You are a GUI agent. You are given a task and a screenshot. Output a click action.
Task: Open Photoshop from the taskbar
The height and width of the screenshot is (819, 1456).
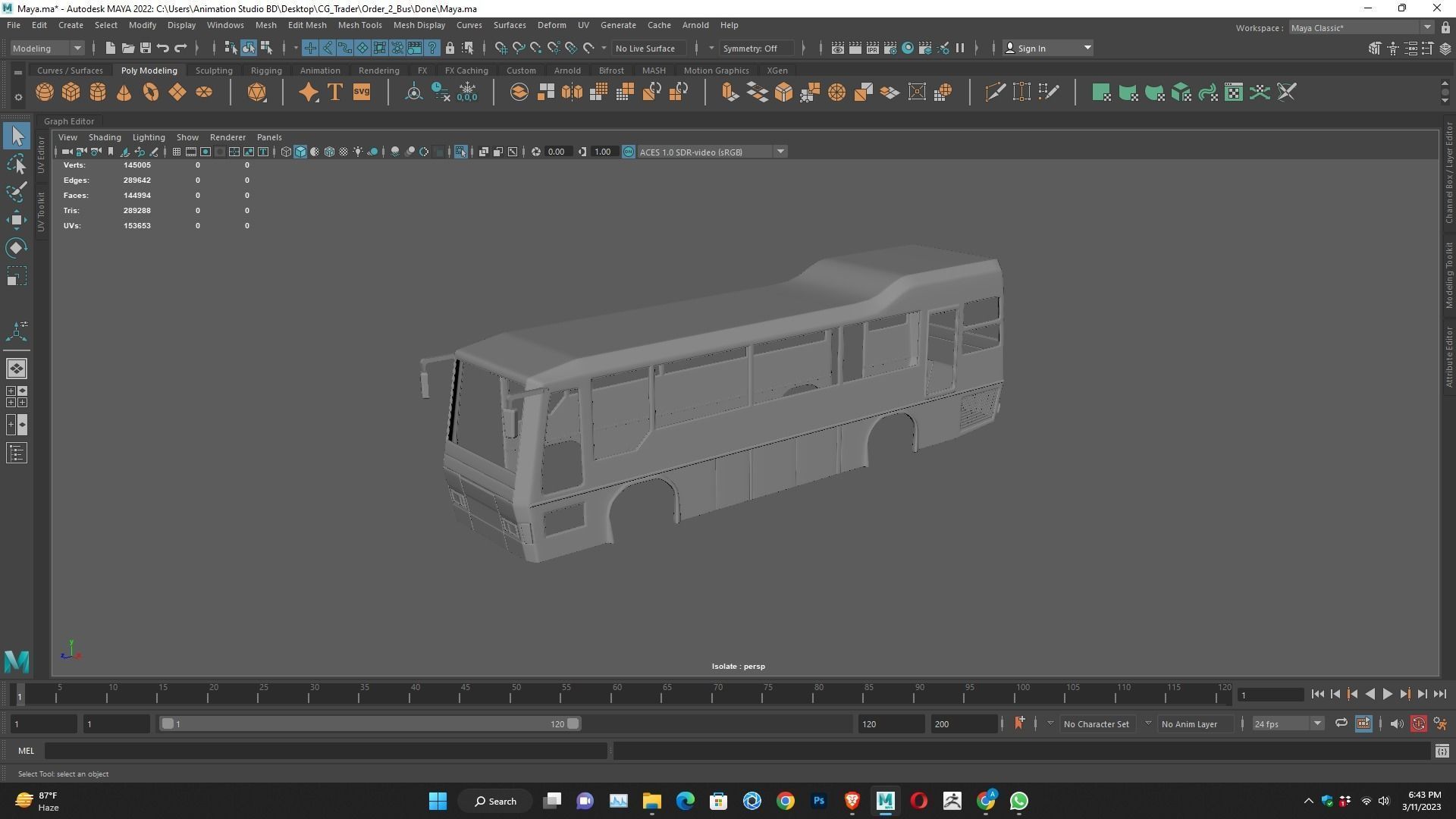coord(818,801)
